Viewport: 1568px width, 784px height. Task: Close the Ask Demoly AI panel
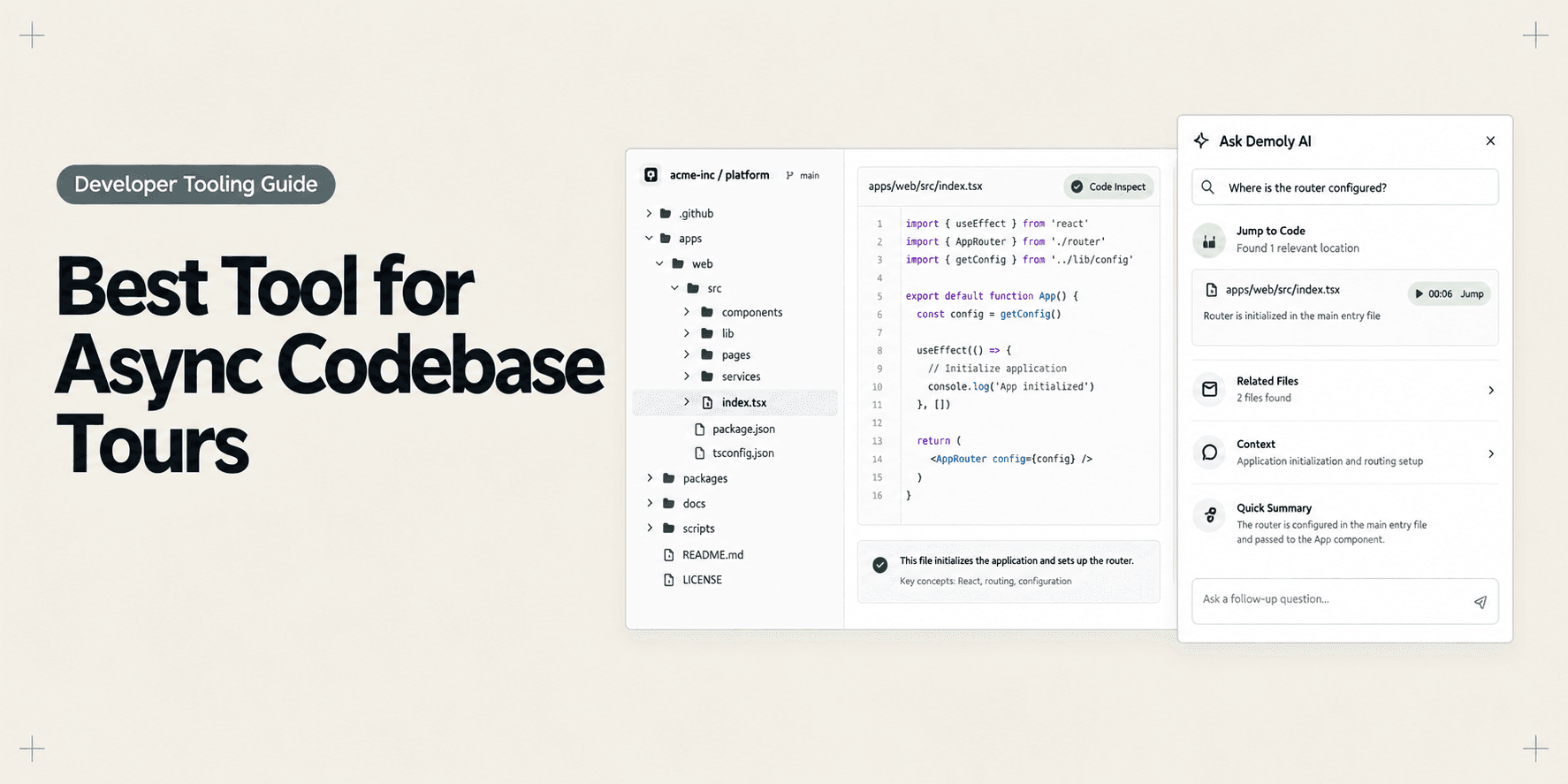point(1490,141)
